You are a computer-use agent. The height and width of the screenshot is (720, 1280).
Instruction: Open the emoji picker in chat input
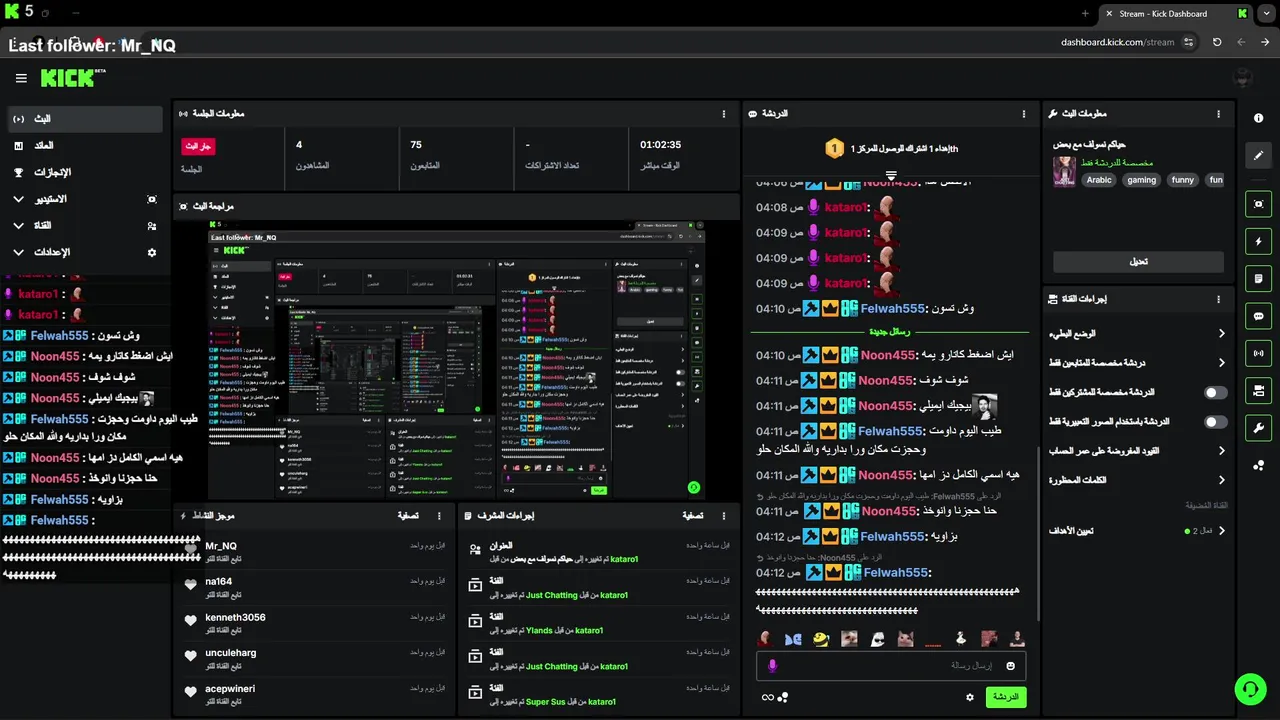click(1011, 666)
